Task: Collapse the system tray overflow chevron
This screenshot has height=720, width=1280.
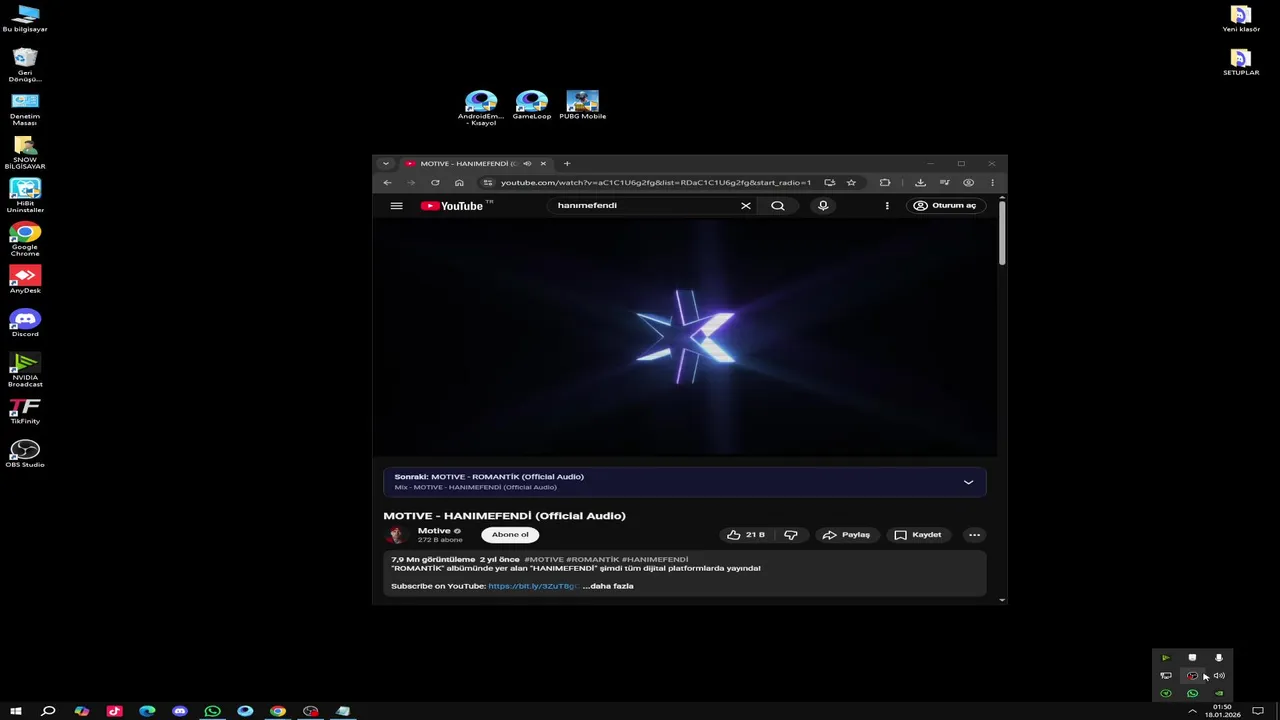Action: pyautogui.click(x=1192, y=711)
